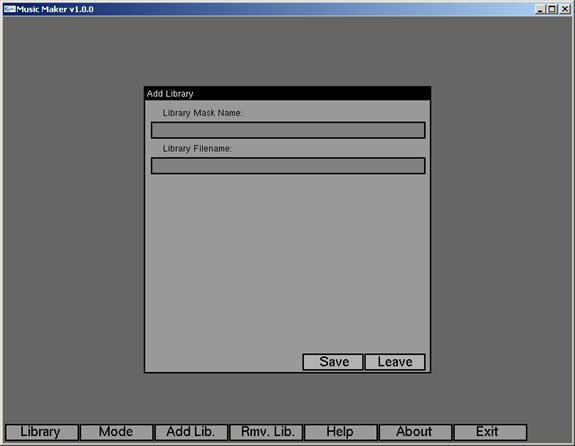
Task: Minimize the Music Maker window
Action: point(540,9)
